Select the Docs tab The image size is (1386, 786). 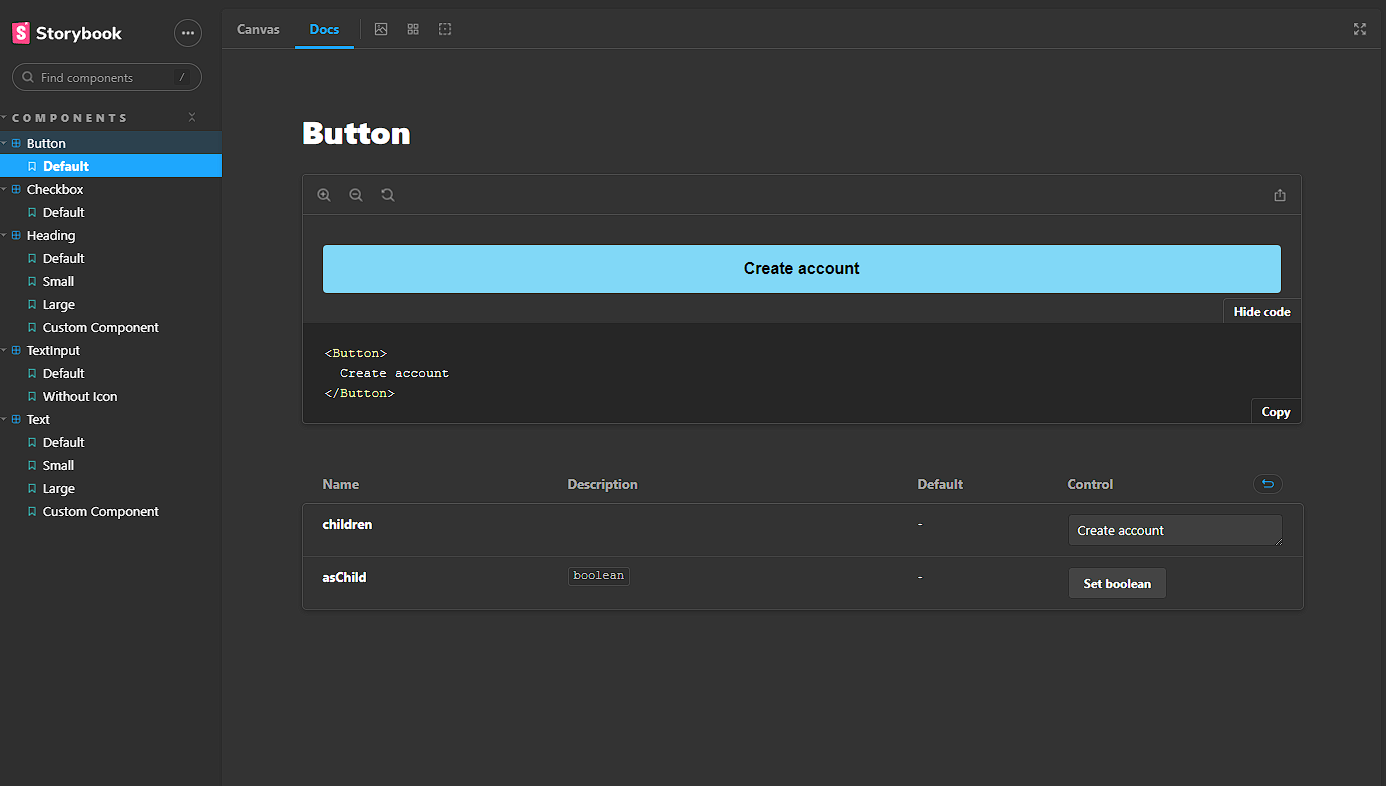[324, 29]
